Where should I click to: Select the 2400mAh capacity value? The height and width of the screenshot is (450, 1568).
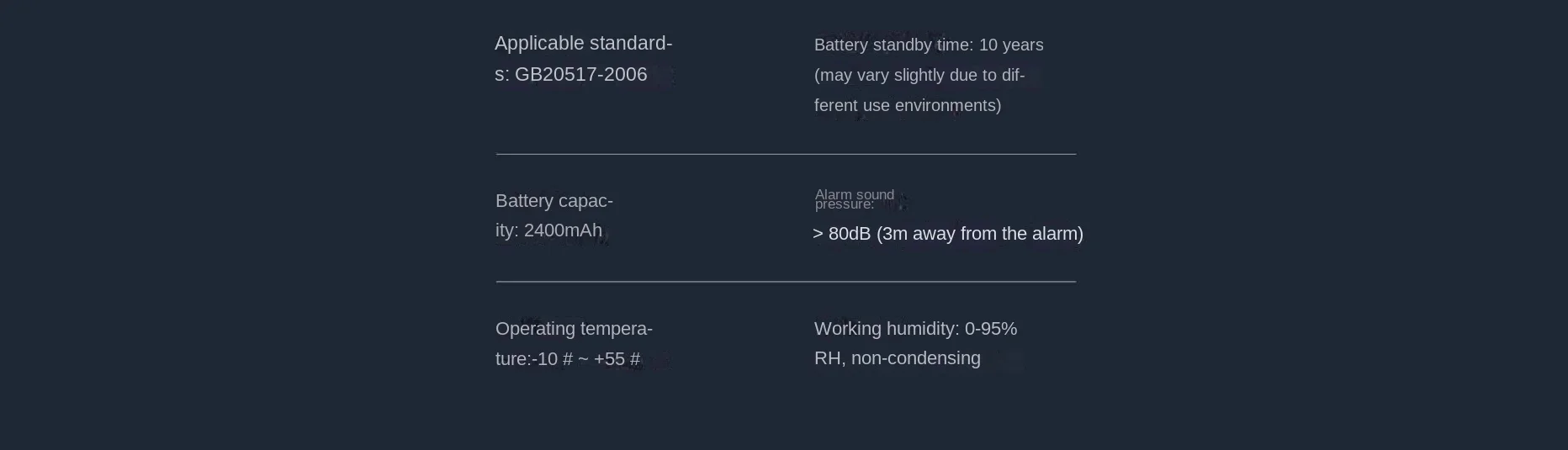(x=563, y=230)
